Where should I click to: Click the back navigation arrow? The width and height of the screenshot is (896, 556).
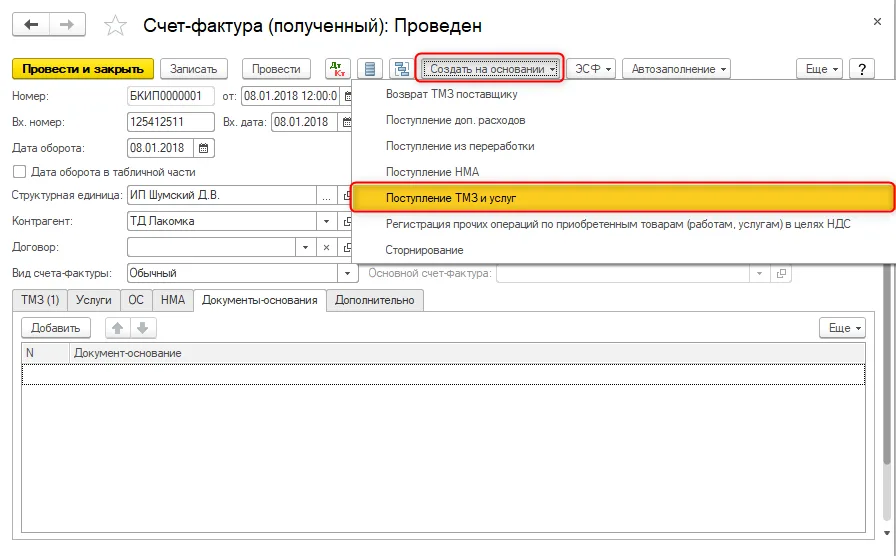click(x=31, y=25)
